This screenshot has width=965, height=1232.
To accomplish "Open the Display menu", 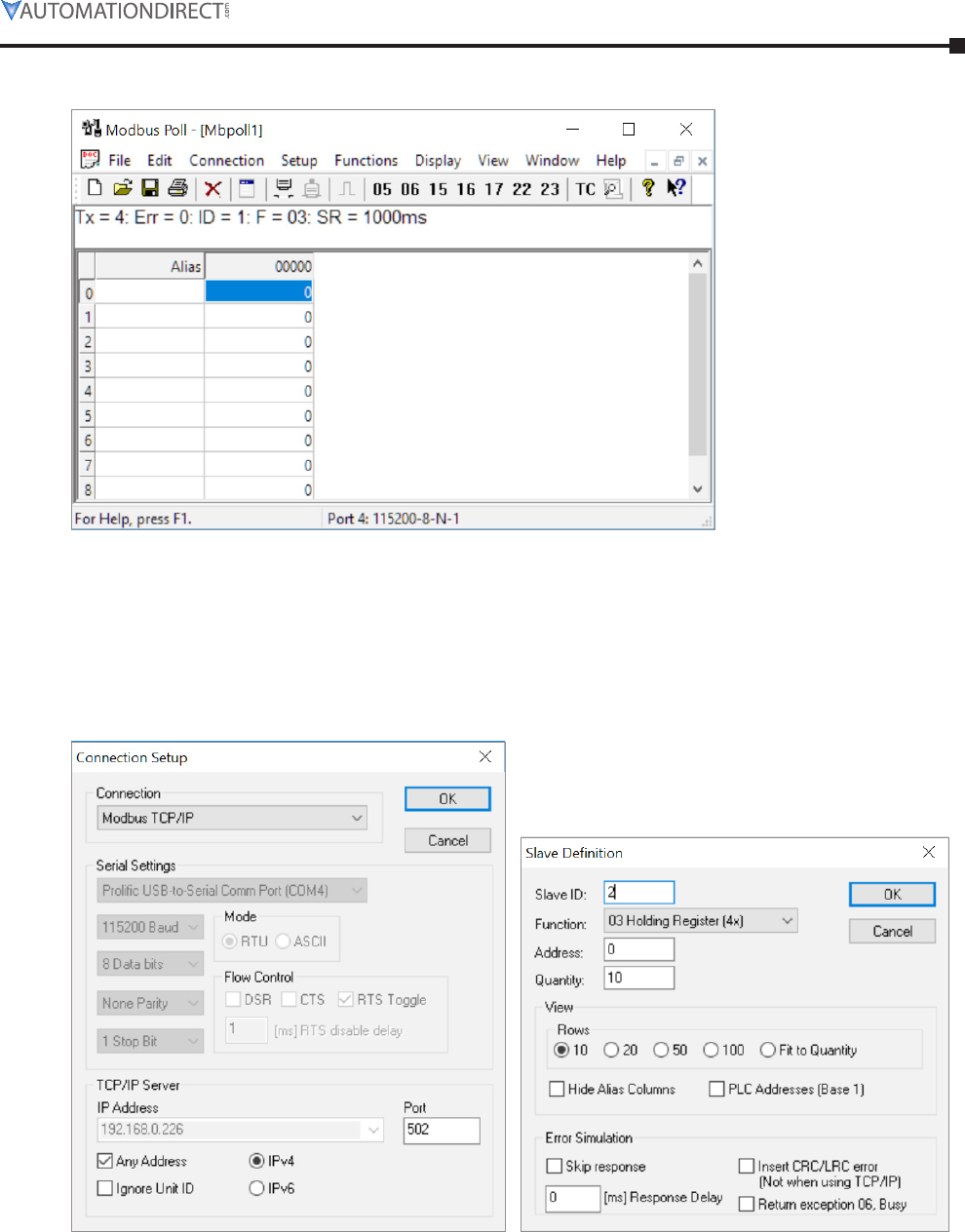I will [438, 160].
